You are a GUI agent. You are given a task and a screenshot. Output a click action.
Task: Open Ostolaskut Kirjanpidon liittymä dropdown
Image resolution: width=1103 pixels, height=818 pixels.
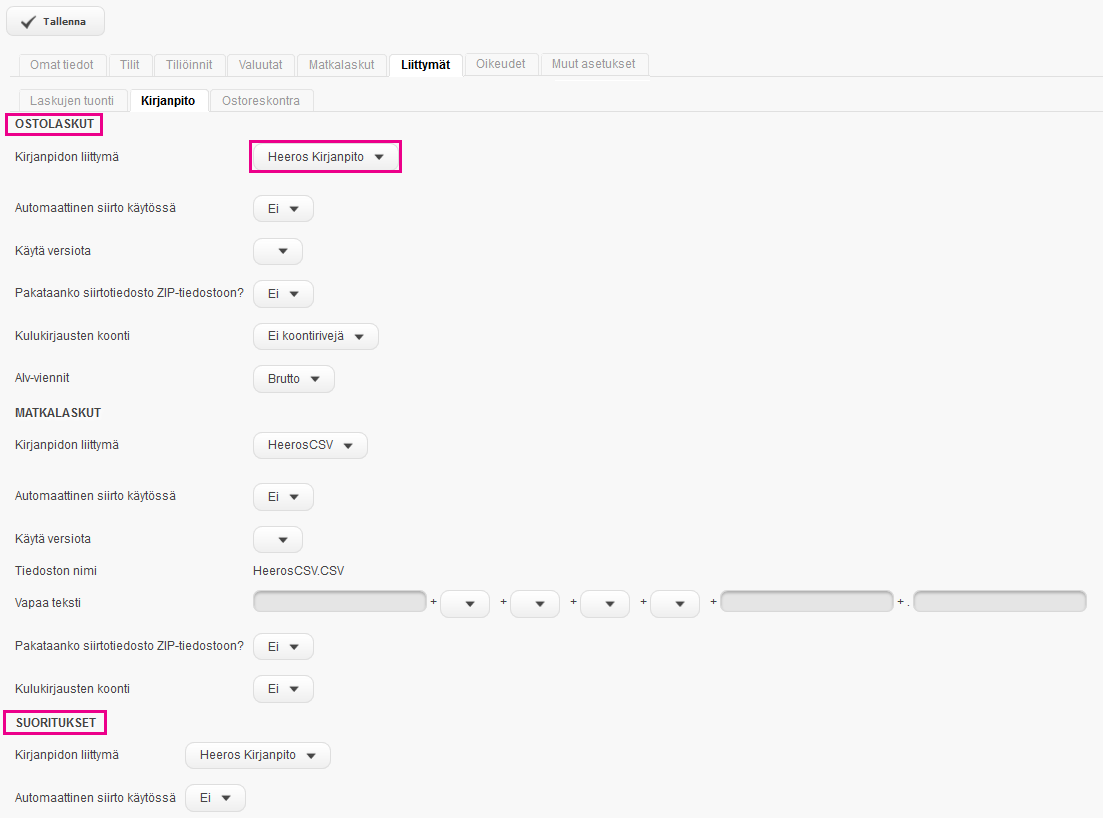(x=325, y=157)
